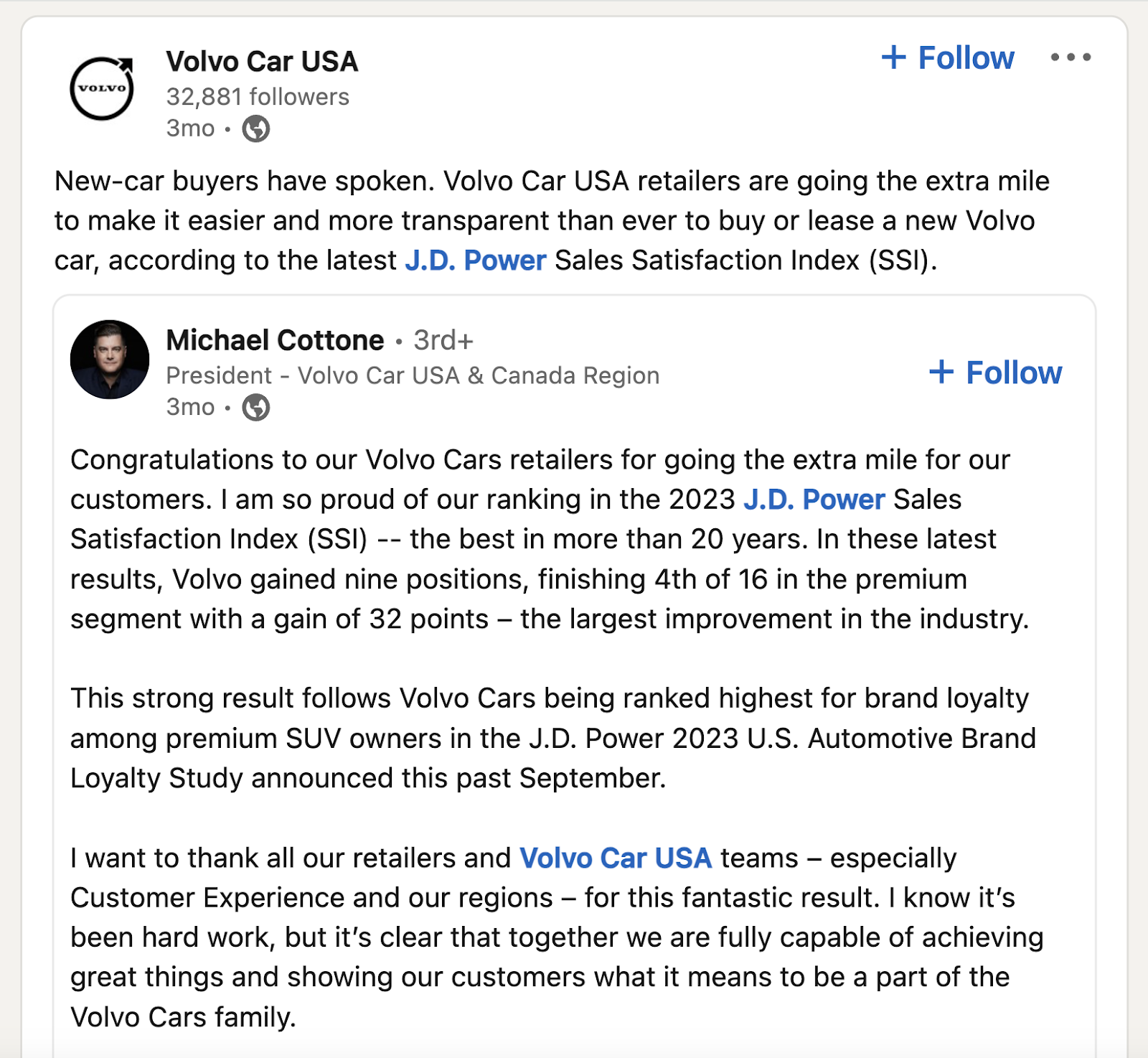
Task: Click the 3rd+ connection degree label
Action: pos(443,340)
